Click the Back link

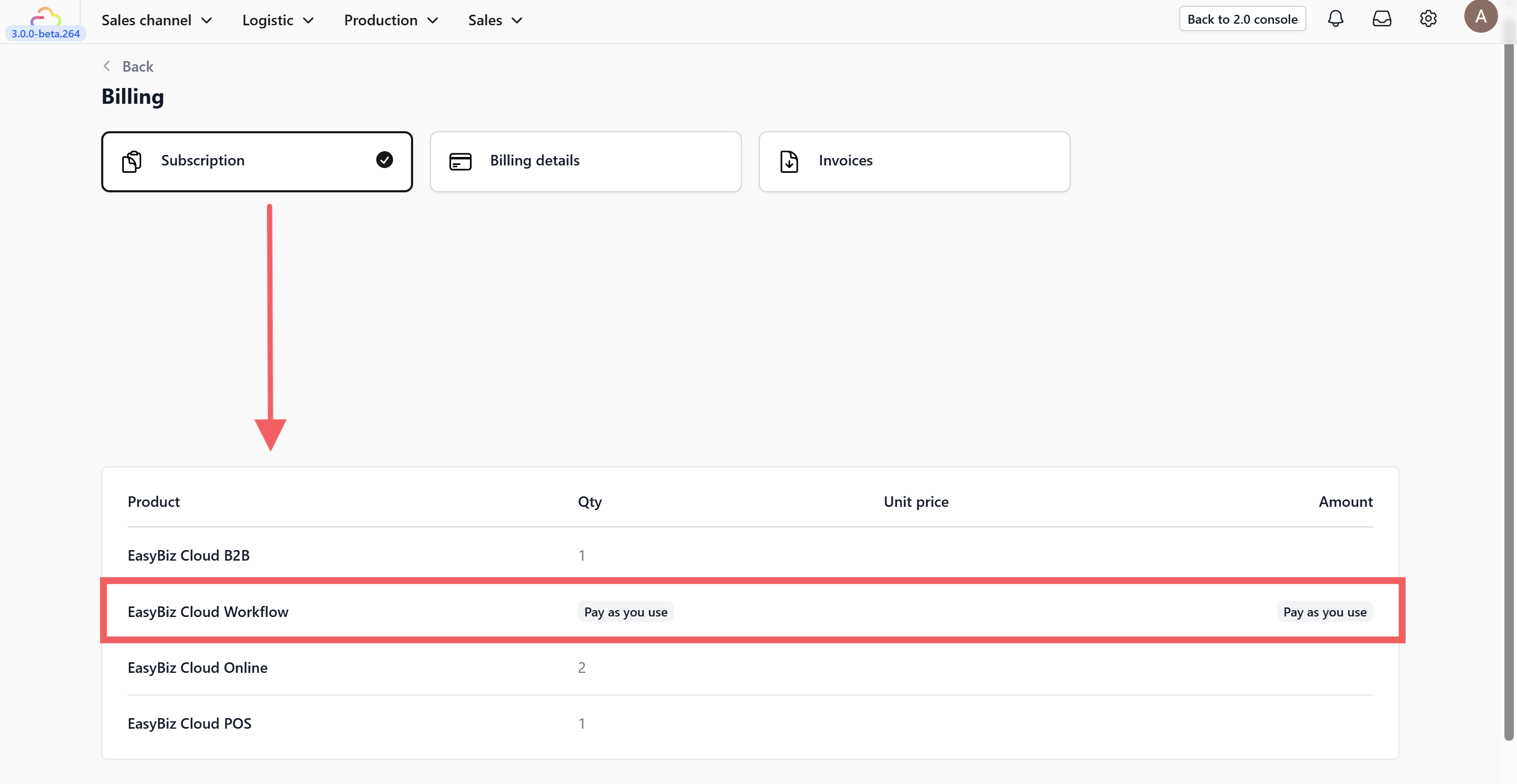point(137,66)
